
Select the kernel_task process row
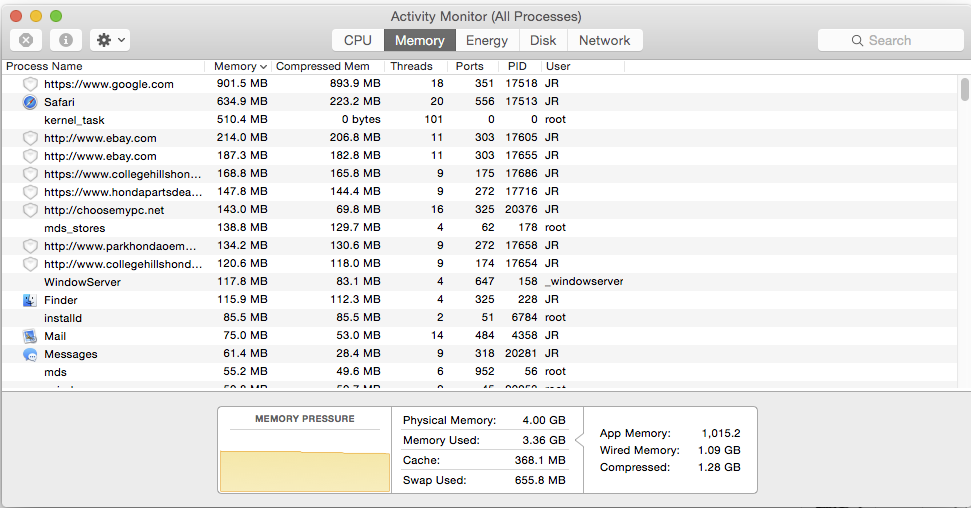click(480, 120)
